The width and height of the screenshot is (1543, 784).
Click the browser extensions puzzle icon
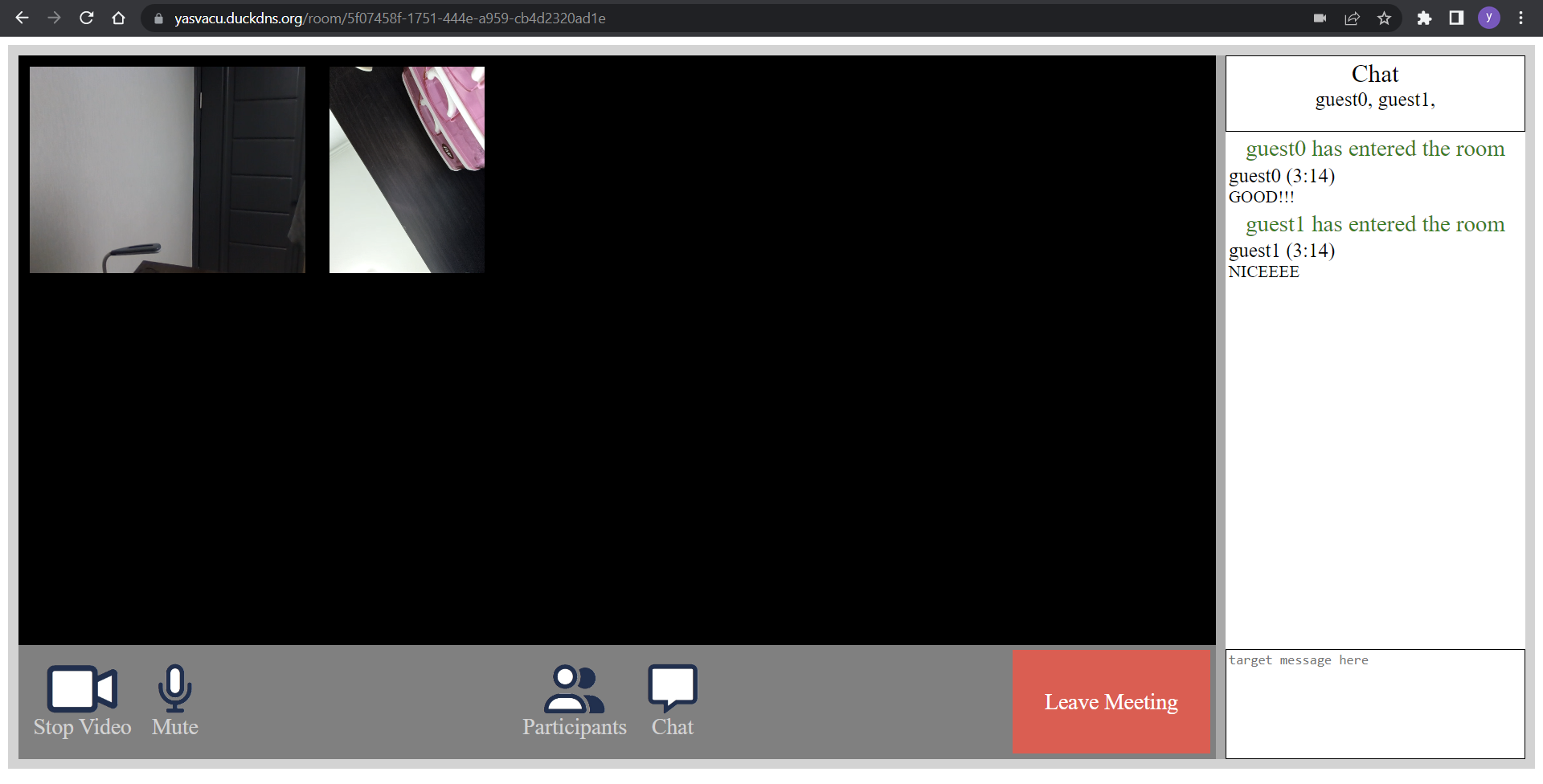point(1424,18)
